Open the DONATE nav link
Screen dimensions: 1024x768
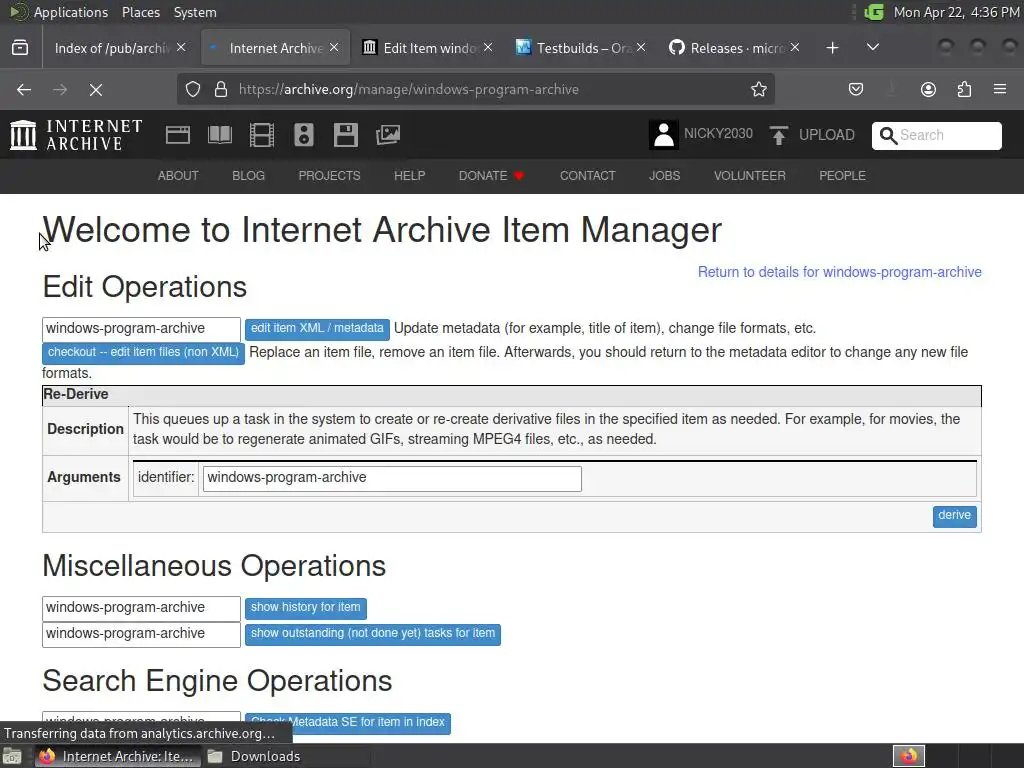(491, 176)
